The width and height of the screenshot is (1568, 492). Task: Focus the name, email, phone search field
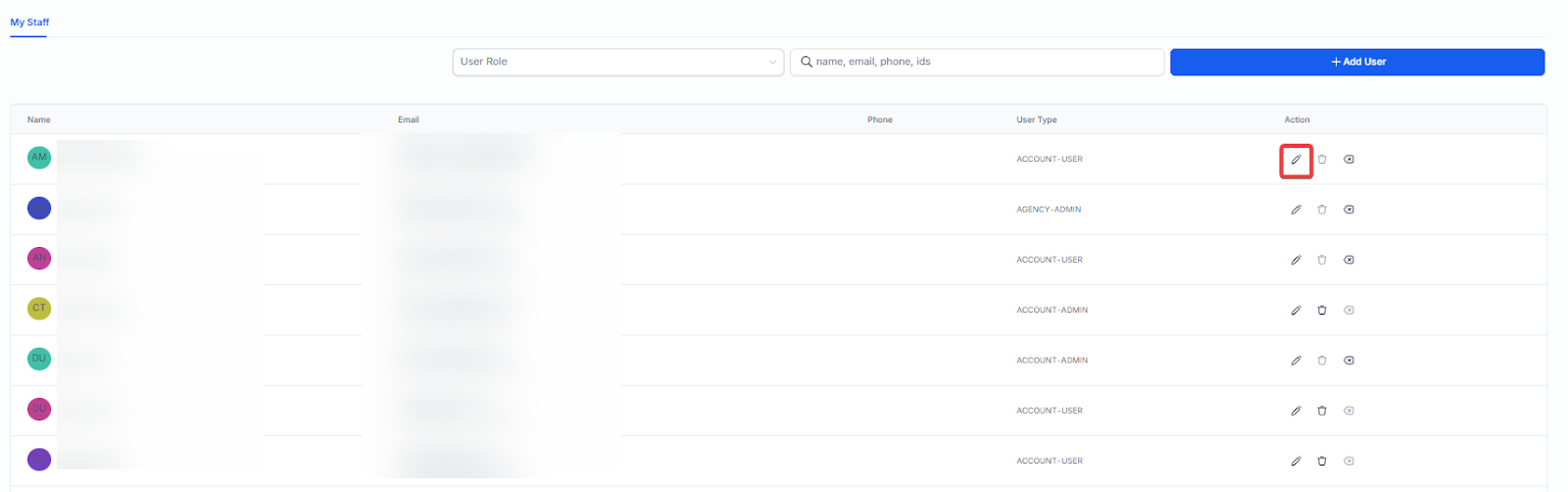[985, 62]
